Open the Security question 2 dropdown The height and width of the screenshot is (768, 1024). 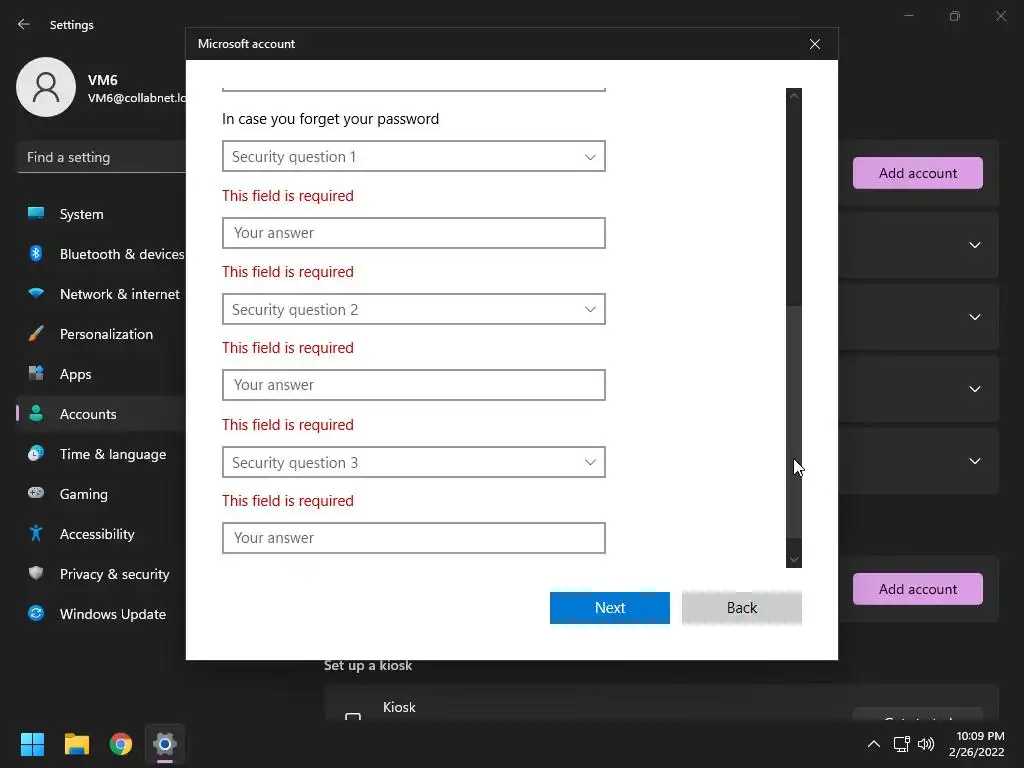[413, 309]
